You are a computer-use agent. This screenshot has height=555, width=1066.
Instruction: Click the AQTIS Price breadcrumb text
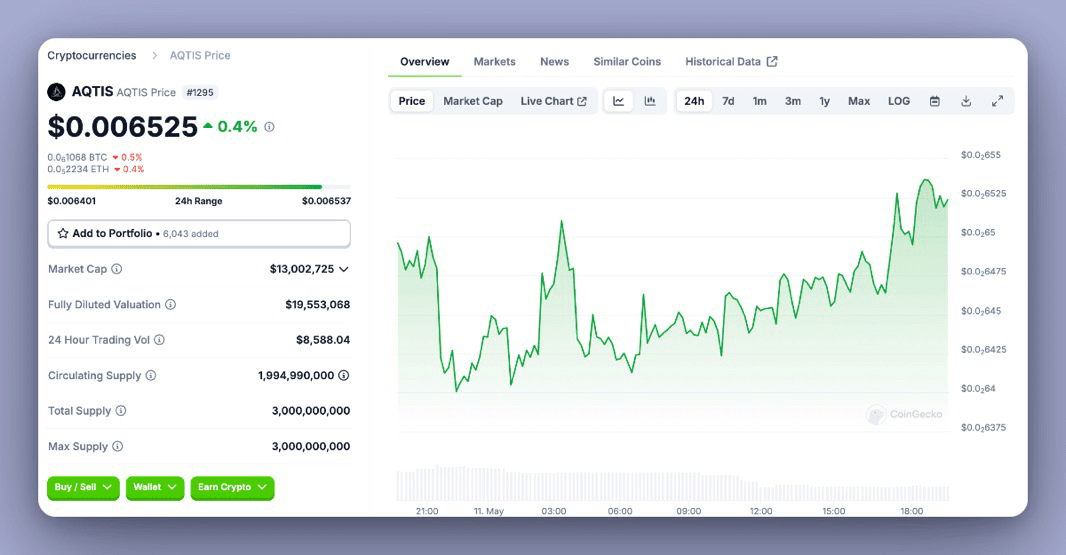tap(200, 56)
